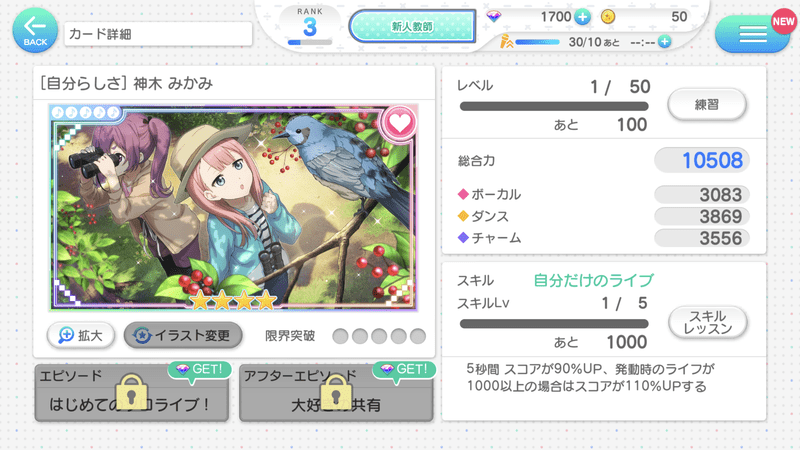The height and width of the screenshot is (450, 800).
Task: Click the イラスト変更 illustration change button
Action: [x=183, y=335]
